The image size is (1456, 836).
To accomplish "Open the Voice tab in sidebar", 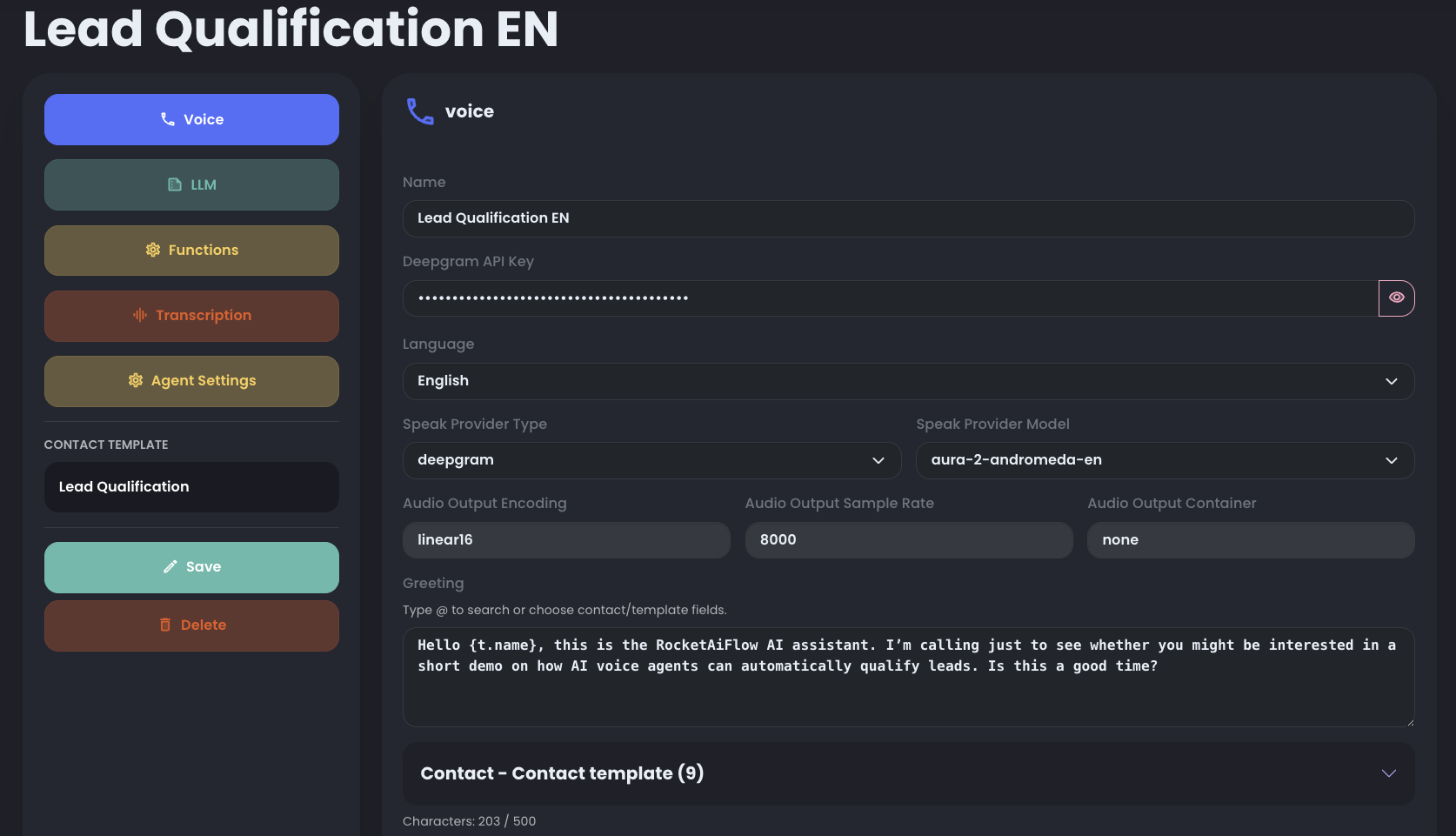I will pos(191,119).
